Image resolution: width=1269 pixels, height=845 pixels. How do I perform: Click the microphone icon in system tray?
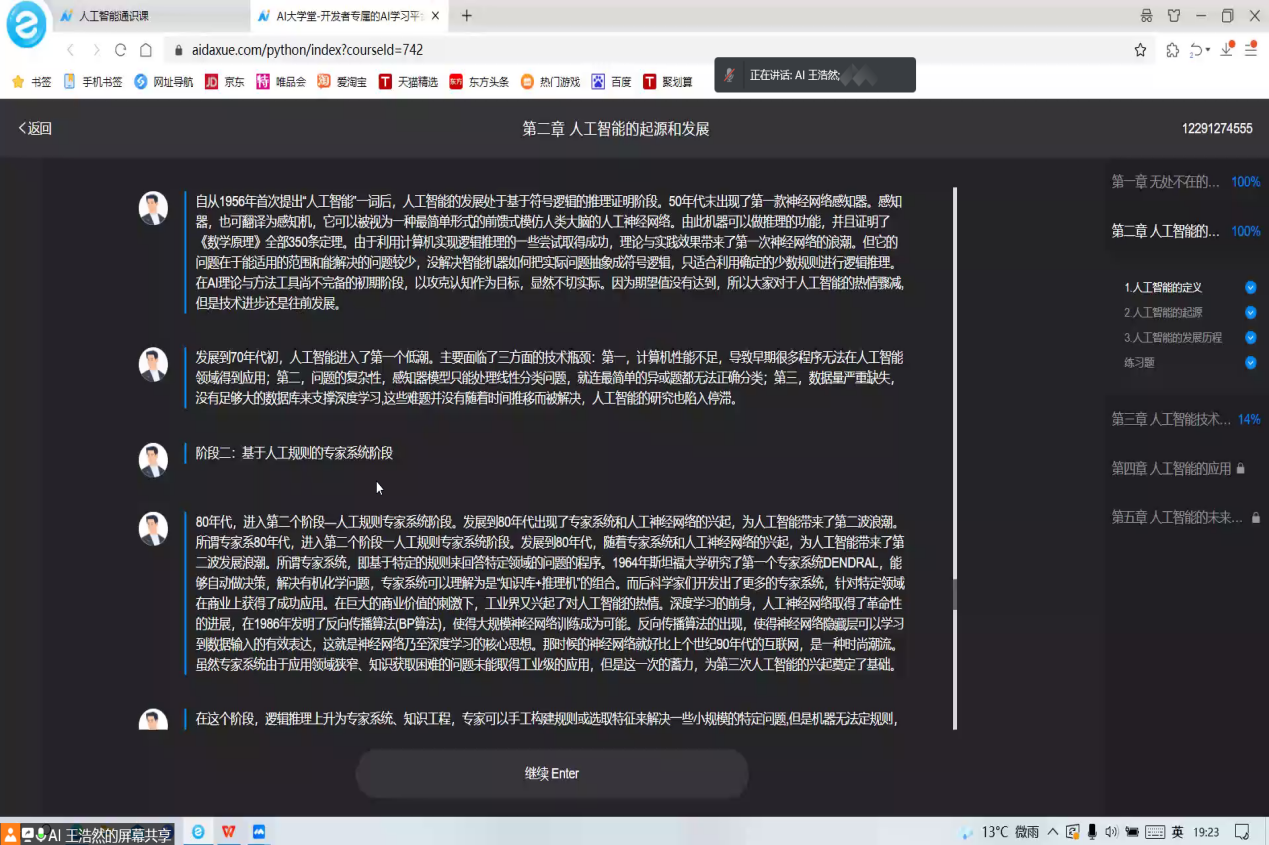point(1092,832)
